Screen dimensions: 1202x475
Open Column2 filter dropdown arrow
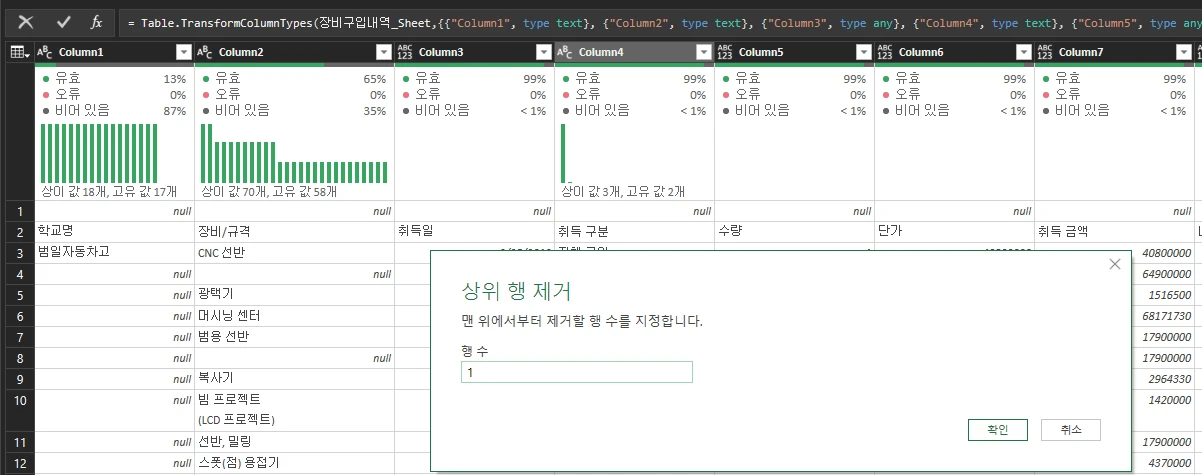coord(383,52)
